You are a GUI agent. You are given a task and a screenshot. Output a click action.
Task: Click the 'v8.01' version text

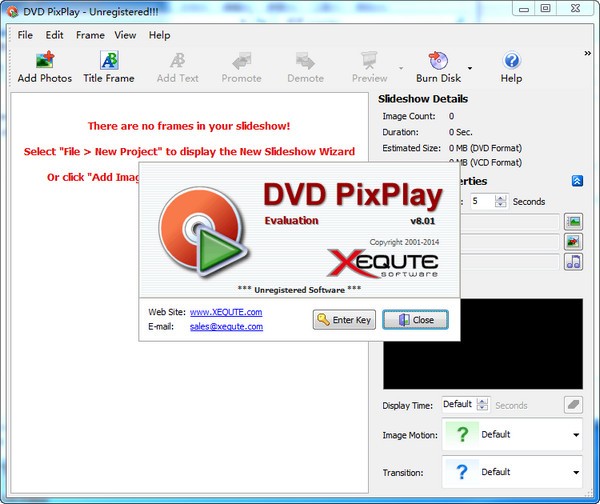coord(422,221)
